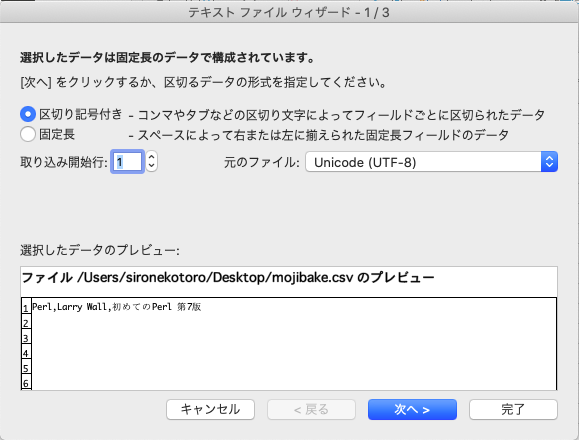Click the キャンセル button
Screen dimensions: 579x440
210,409
